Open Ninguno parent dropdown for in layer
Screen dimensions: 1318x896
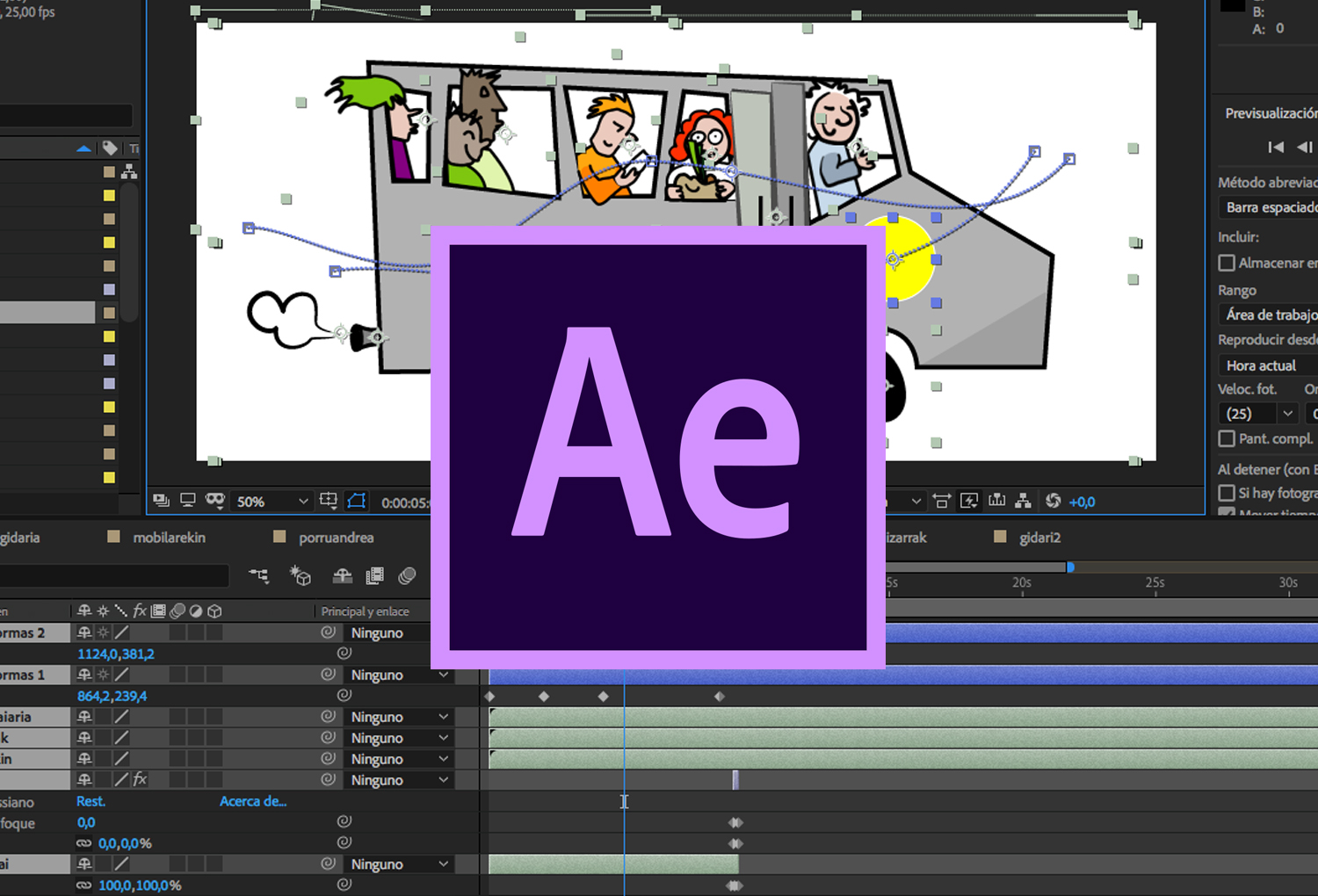[x=399, y=759]
